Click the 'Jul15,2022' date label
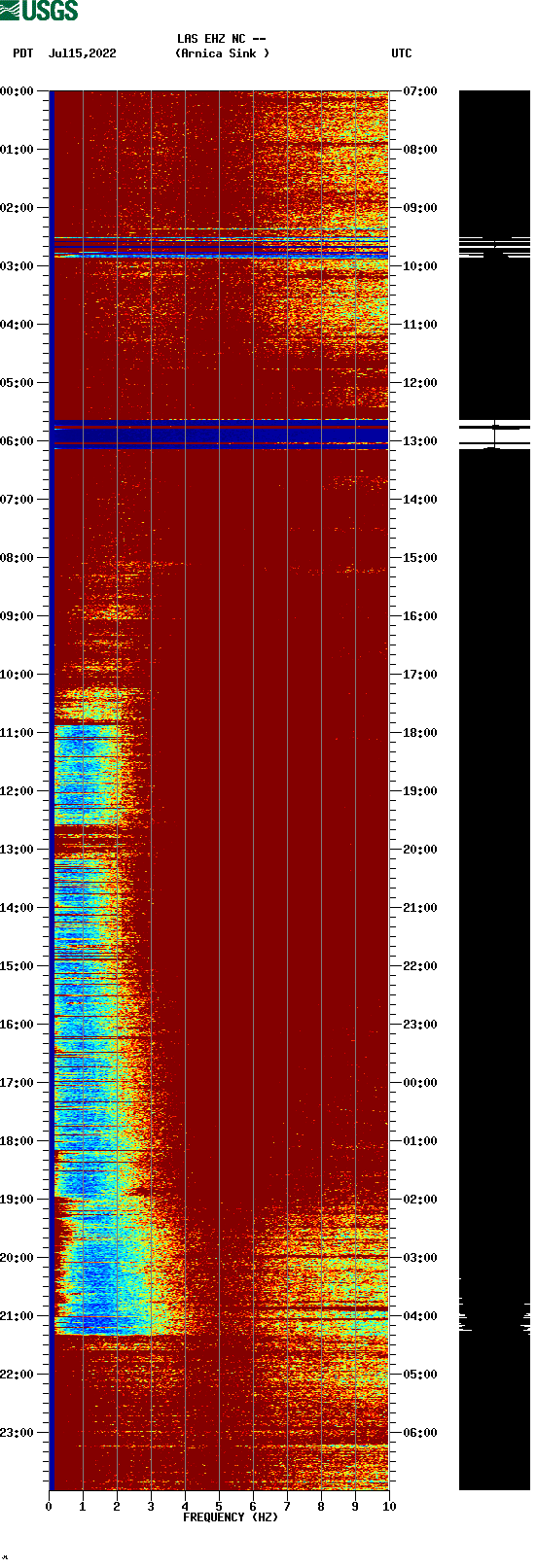 (82, 53)
